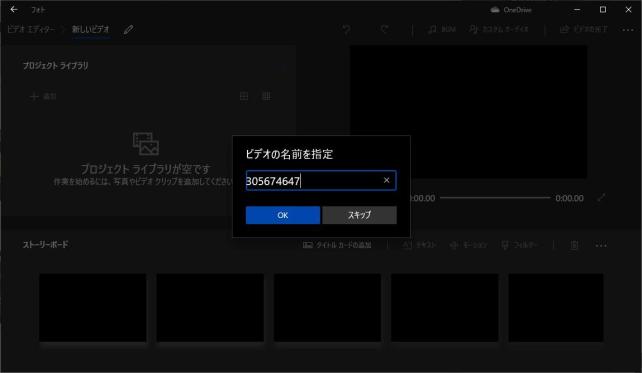This screenshot has height=373, width=642.
Task: Open the ビデオ エディター breadcrumb
Action: click(31, 29)
